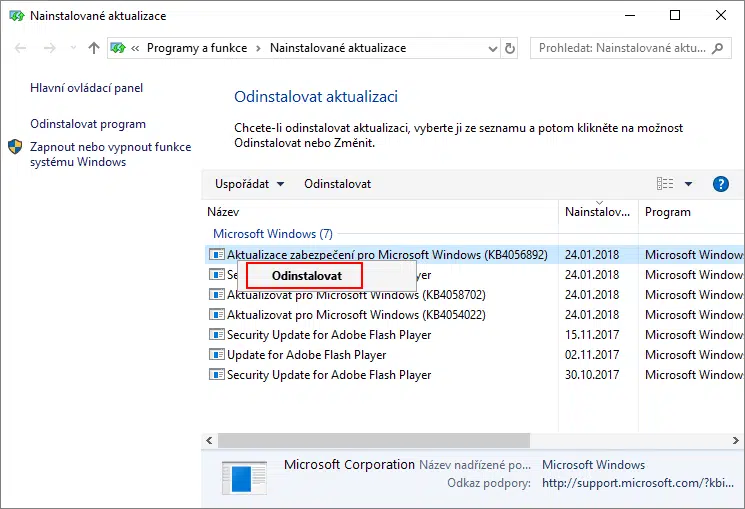The height and width of the screenshot is (509, 745).
Task: Close the Nainstalované aktualizace window
Action: 721,15
